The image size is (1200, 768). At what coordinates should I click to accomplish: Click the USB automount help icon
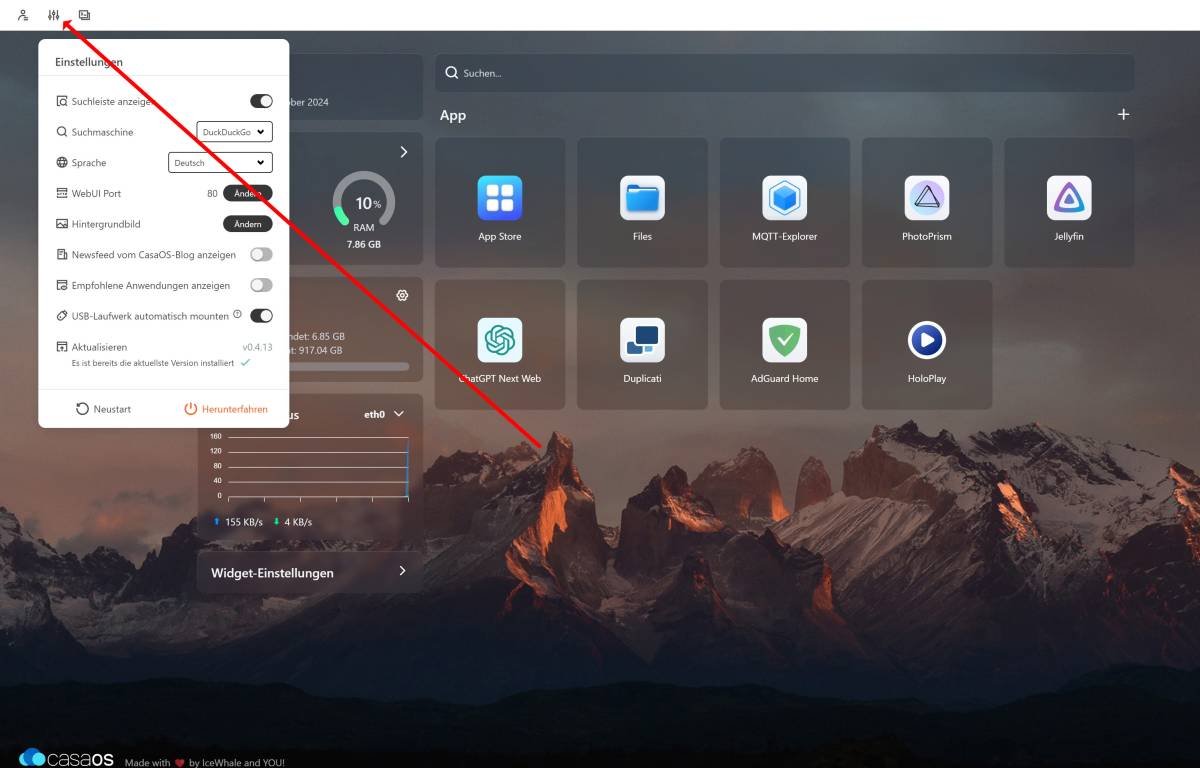pos(238,314)
